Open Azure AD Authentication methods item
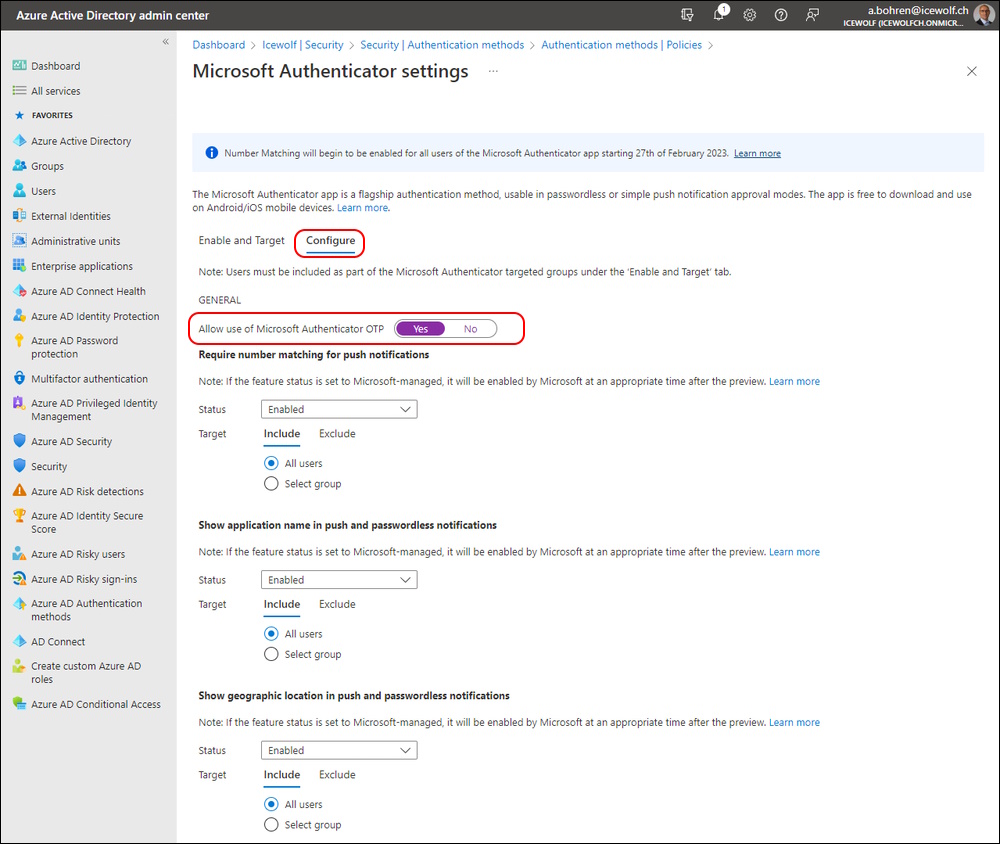1000x844 pixels. (x=88, y=610)
